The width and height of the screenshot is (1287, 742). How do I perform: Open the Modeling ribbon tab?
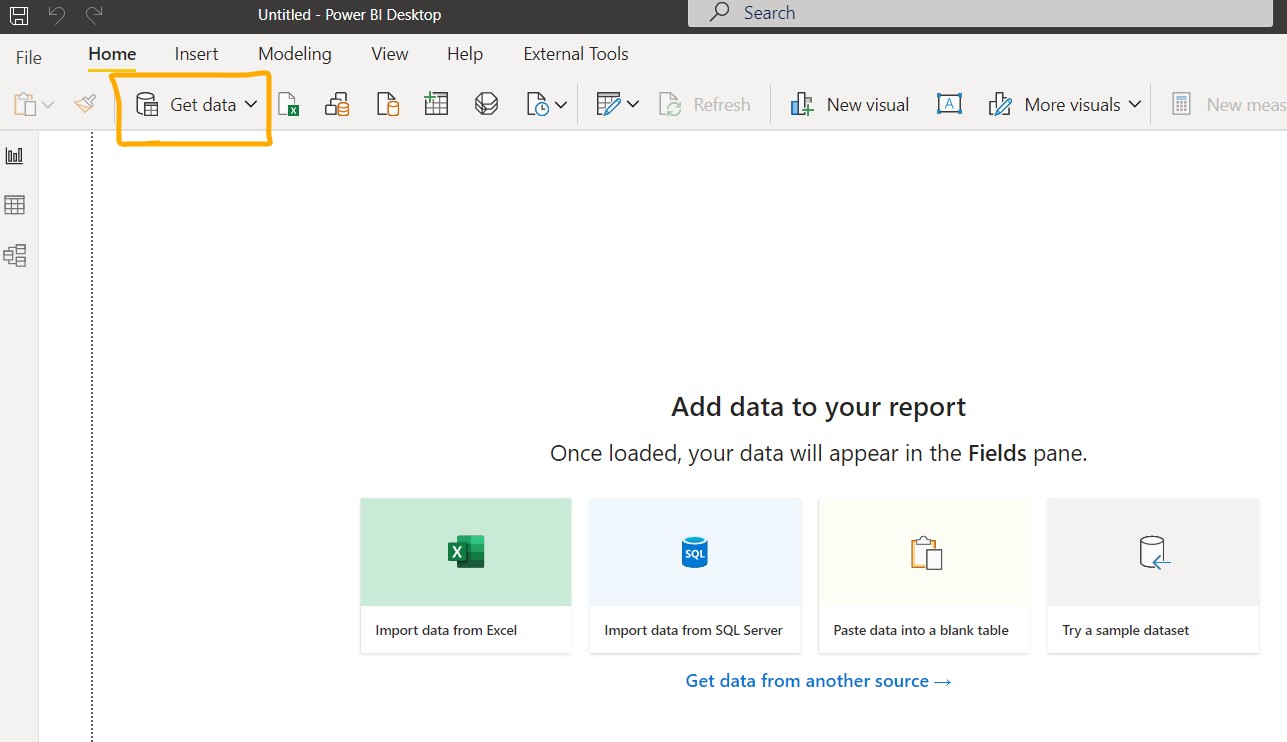point(295,54)
